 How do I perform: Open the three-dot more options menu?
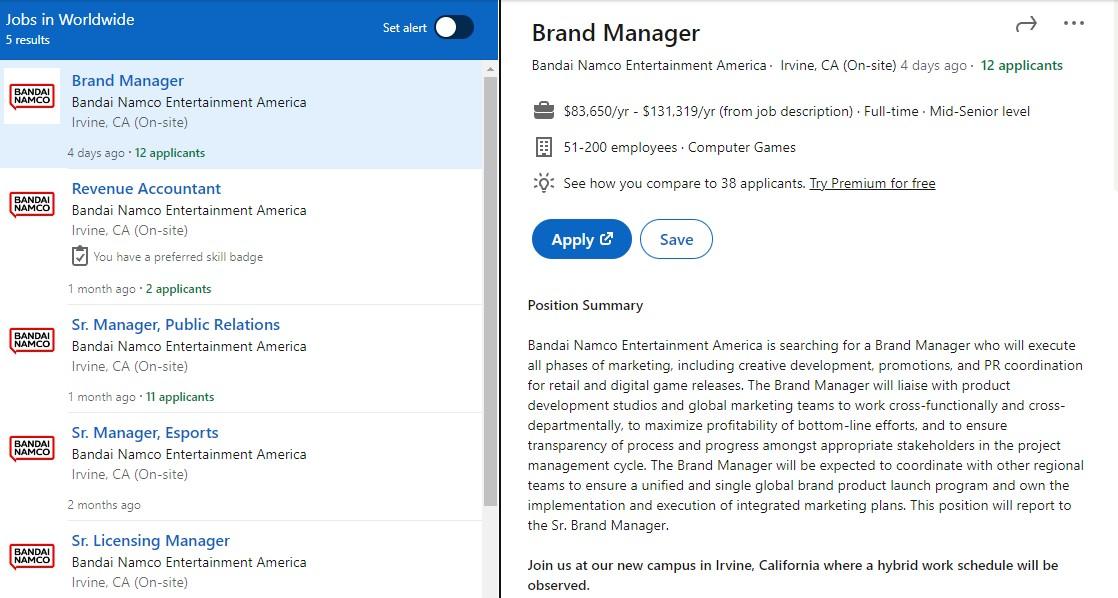click(1074, 24)
